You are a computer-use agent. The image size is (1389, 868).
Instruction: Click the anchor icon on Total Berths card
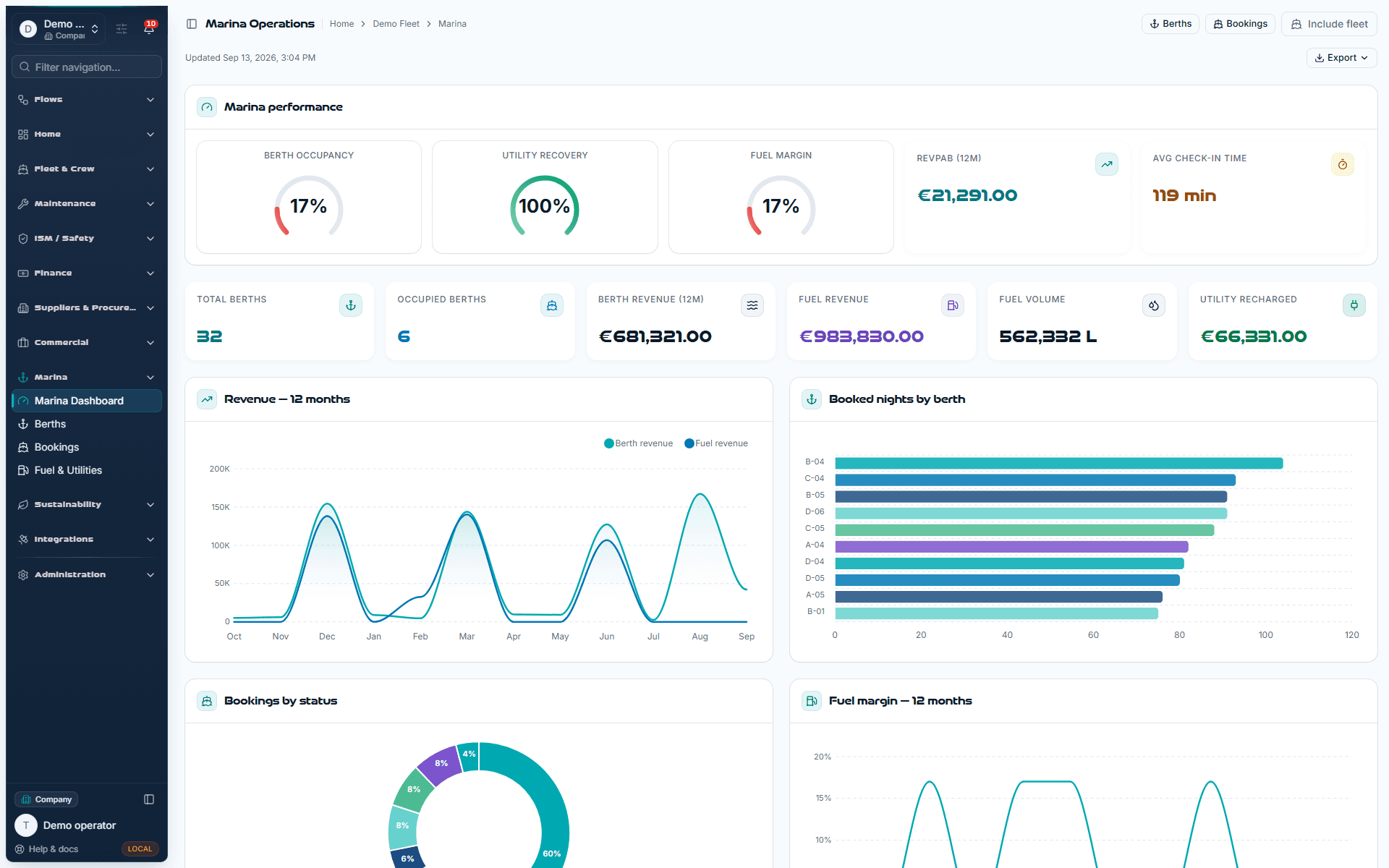click(x=351, y=305)
